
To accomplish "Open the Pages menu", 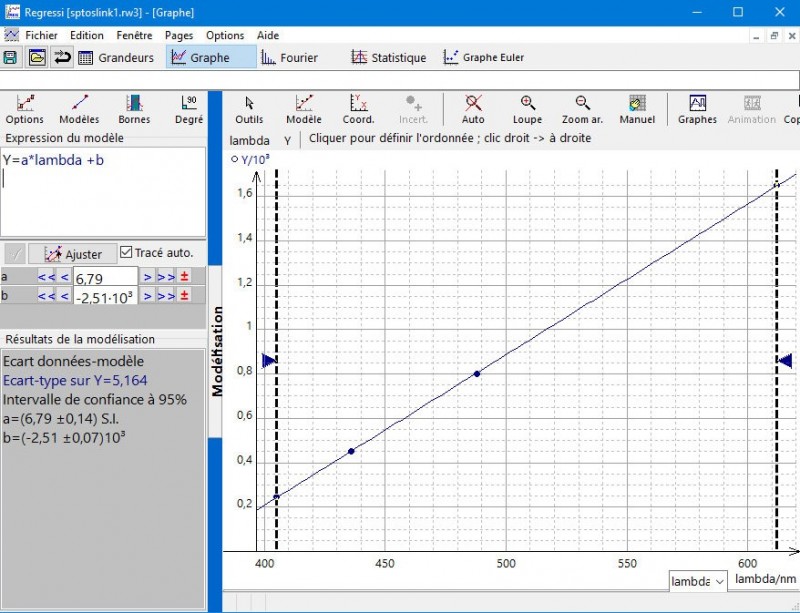I will click(179, 35).
